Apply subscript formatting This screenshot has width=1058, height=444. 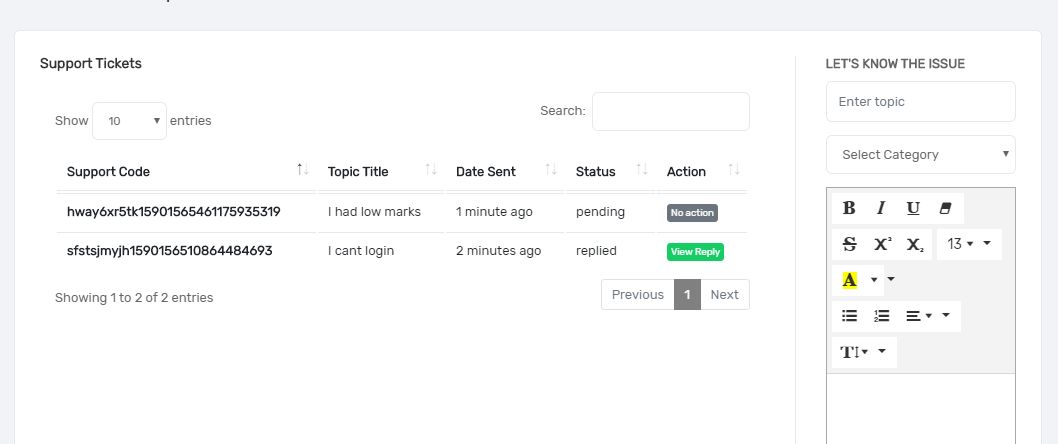pyautogui.click(x=914, y=244)
